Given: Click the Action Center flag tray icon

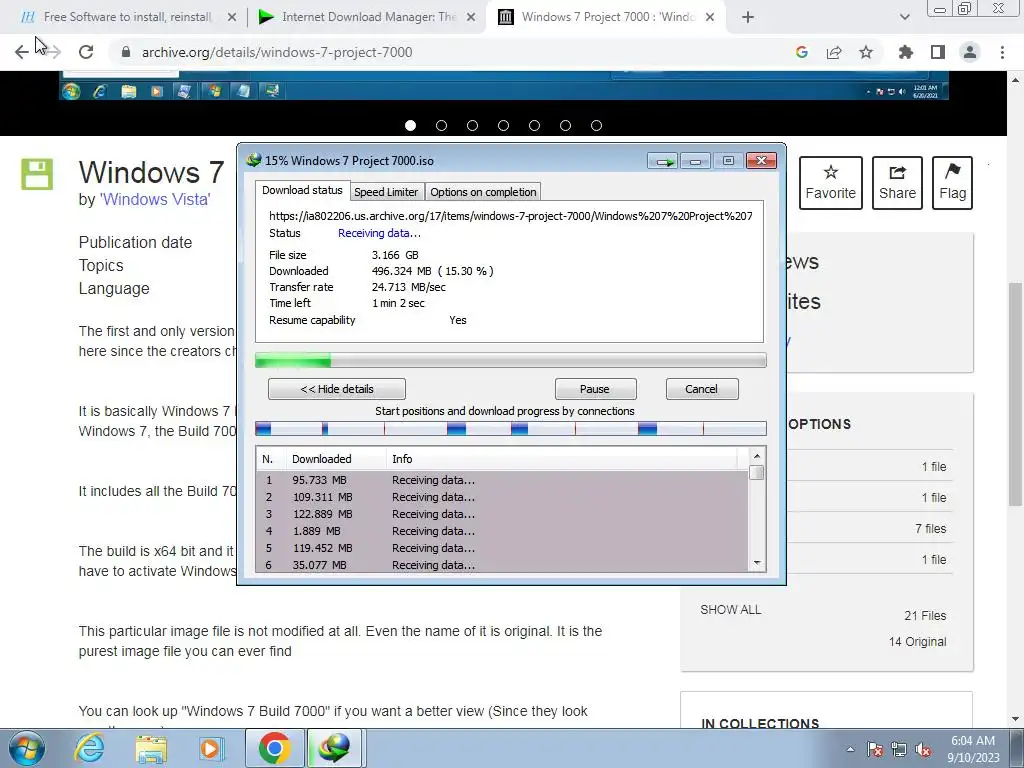Looking at the screenshot, I should click(875, 749).
